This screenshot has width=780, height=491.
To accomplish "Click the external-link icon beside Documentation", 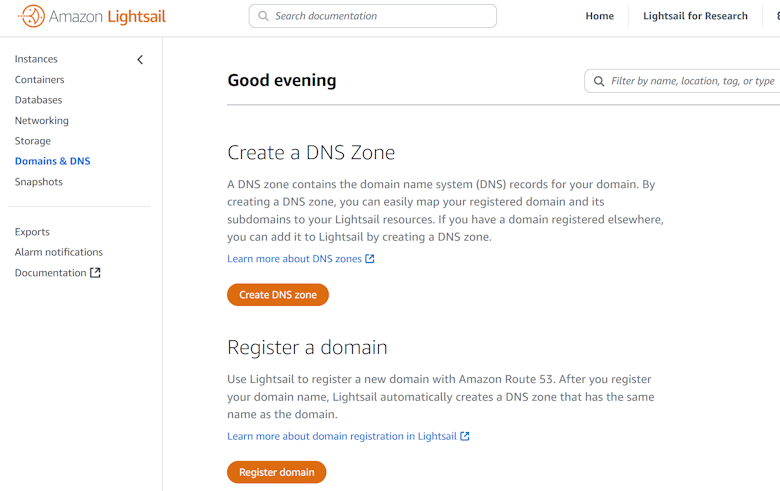I will [96, 273].
